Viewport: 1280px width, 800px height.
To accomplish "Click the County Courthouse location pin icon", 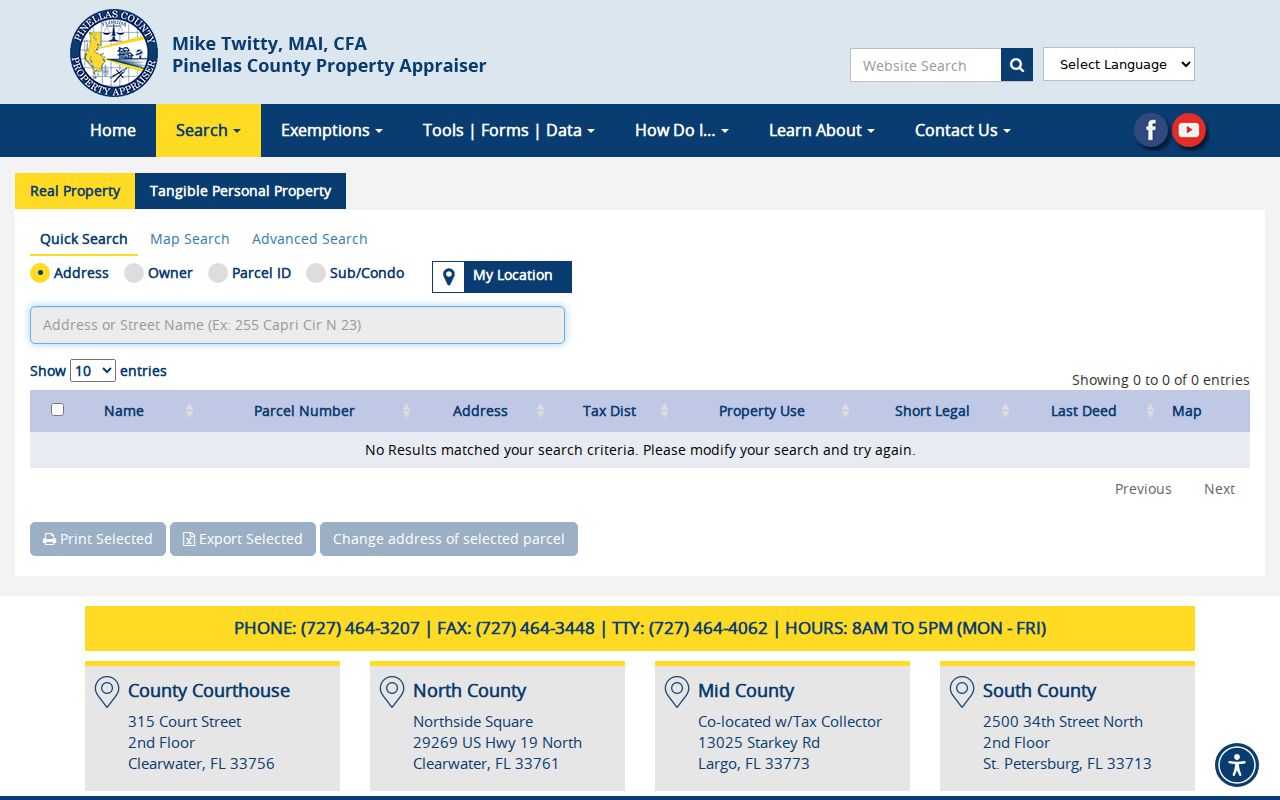I will tap(107, 692).
